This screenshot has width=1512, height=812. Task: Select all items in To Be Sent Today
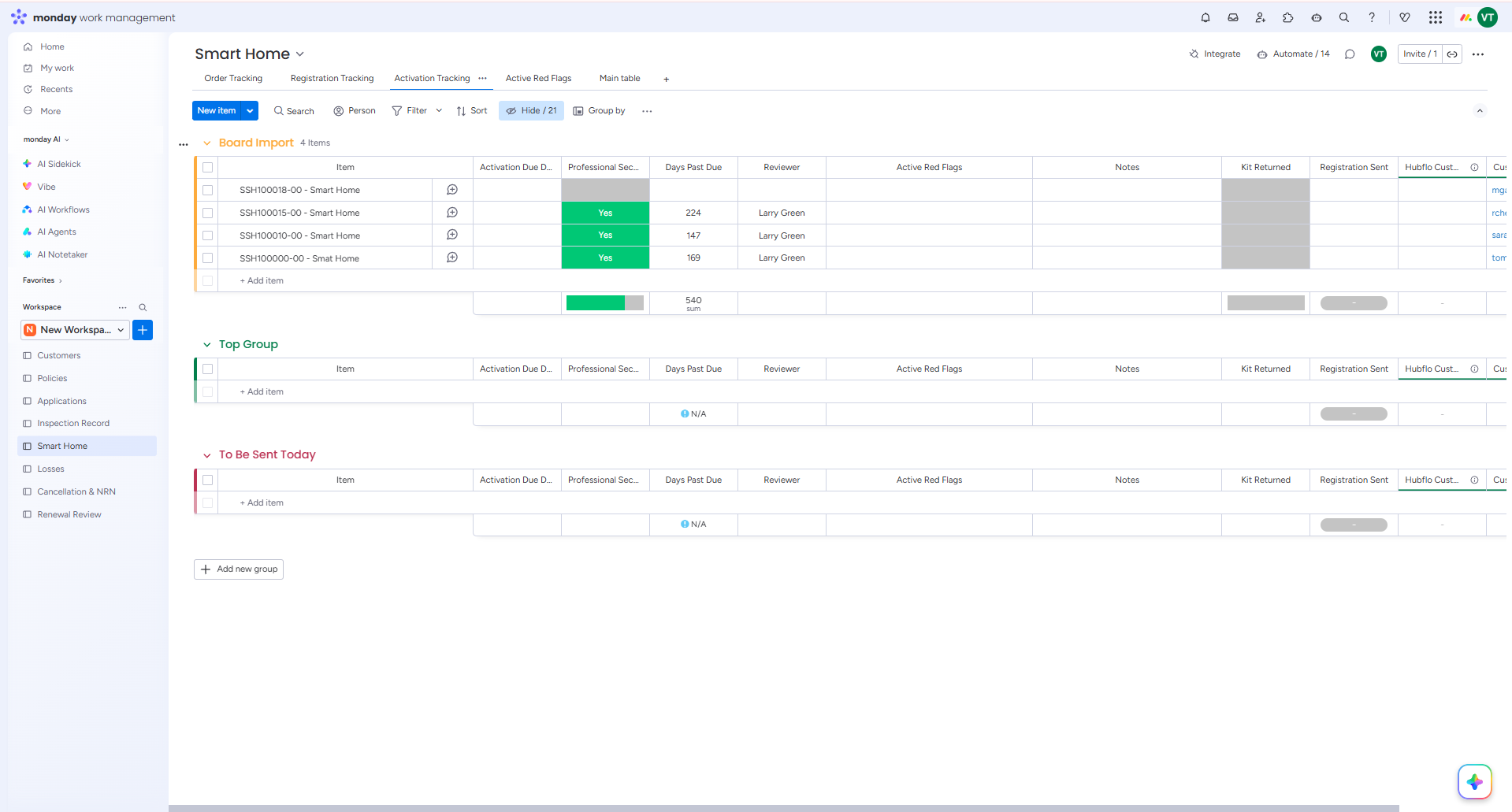tap(208, 480)
